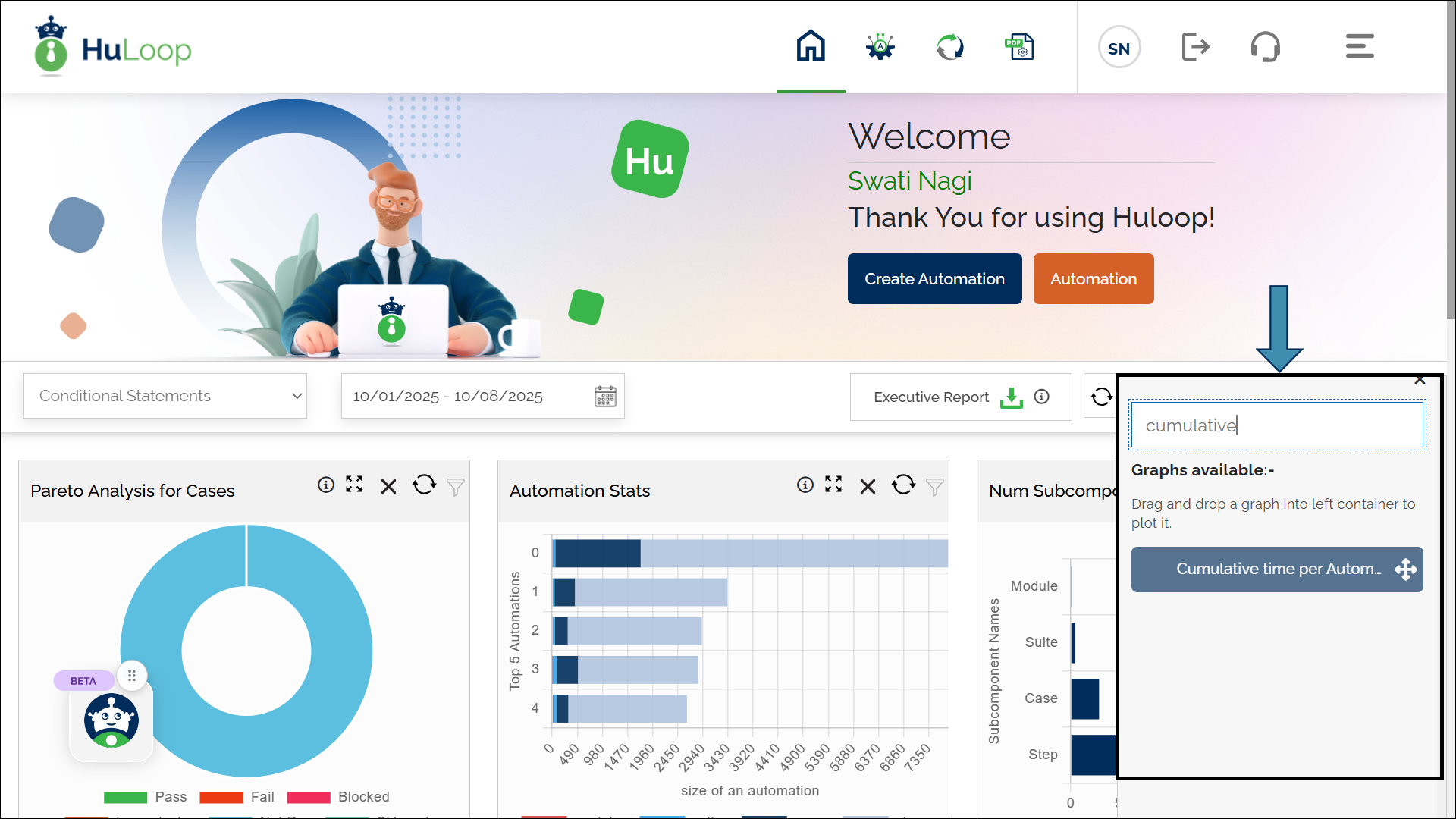Close the Automation Stats widget
Screen dimensions: 1456x819
click(x=868, y=485)
